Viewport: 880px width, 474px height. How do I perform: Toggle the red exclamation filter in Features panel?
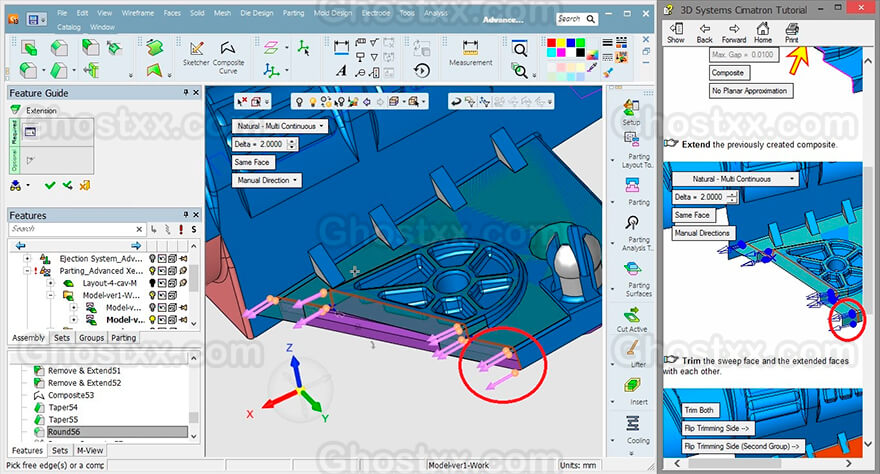[181, 229]
